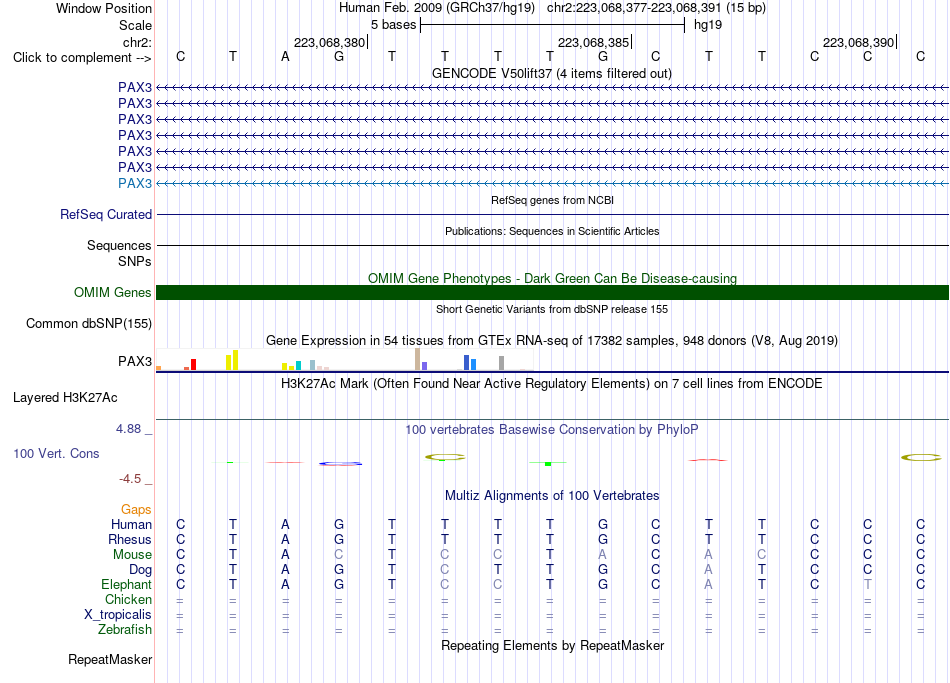Click the 4.88 upper conservation scale value
The image size is (950, 683).
[128, 429]
